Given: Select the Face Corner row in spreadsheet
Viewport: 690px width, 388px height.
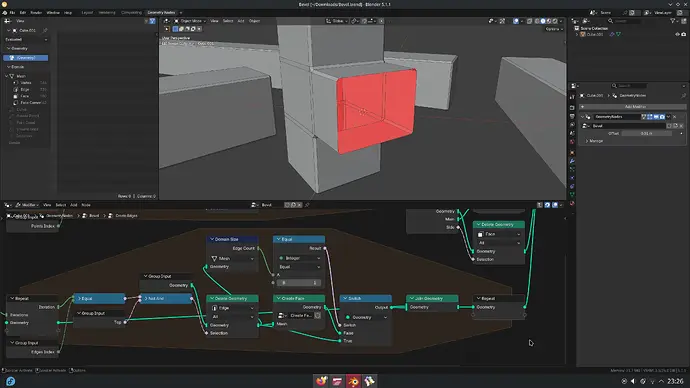Looking at the screenshot, I should coord(29,102).
